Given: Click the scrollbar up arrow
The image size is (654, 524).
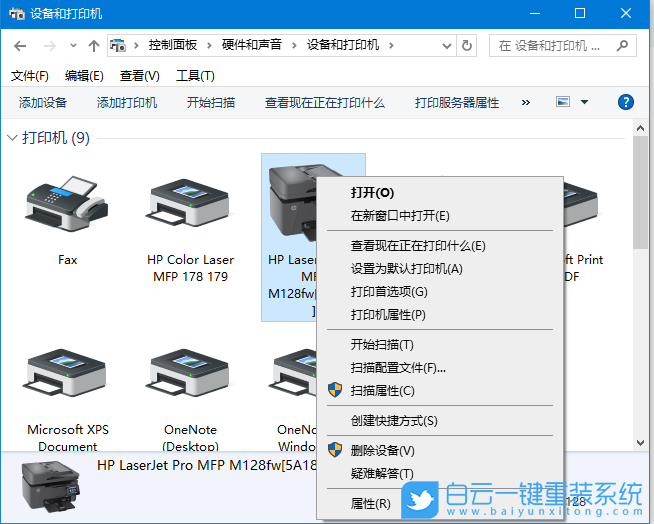Looking at the screenshot, I should [640, 128].
